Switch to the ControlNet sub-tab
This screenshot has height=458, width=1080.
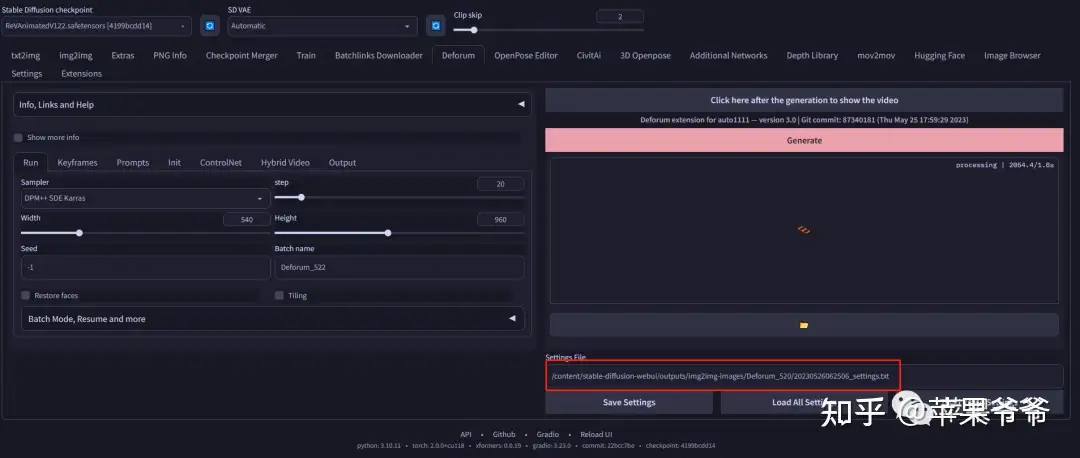(x=220, y=163)
